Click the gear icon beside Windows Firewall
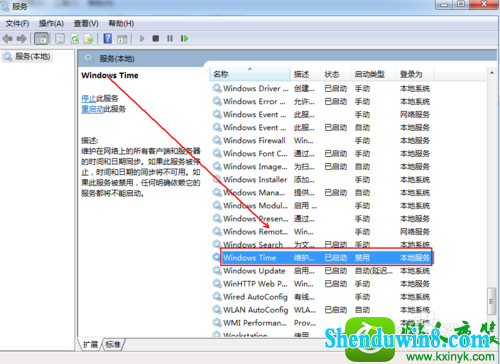500x364 pixels. pos(217,140)
